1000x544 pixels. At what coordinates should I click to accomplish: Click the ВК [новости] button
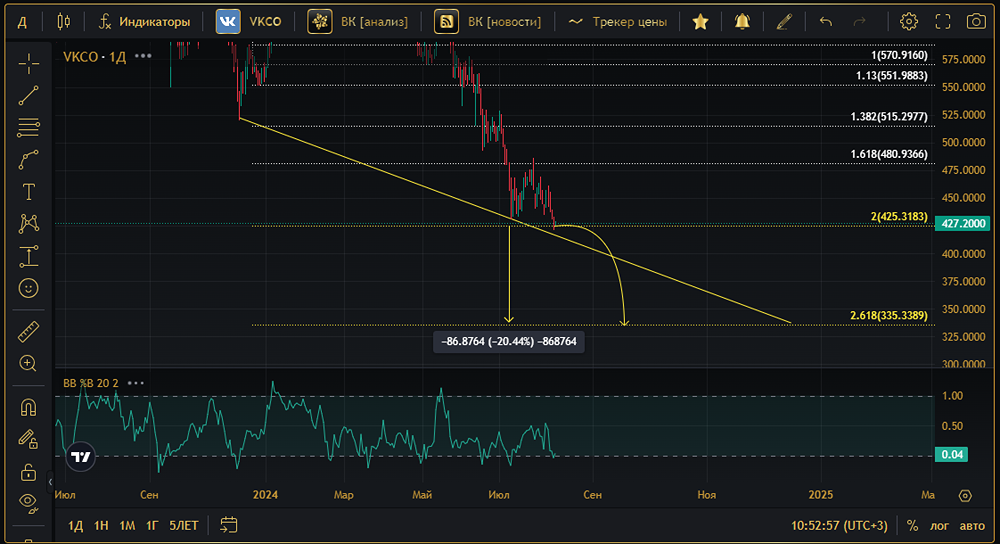(489, 21)
